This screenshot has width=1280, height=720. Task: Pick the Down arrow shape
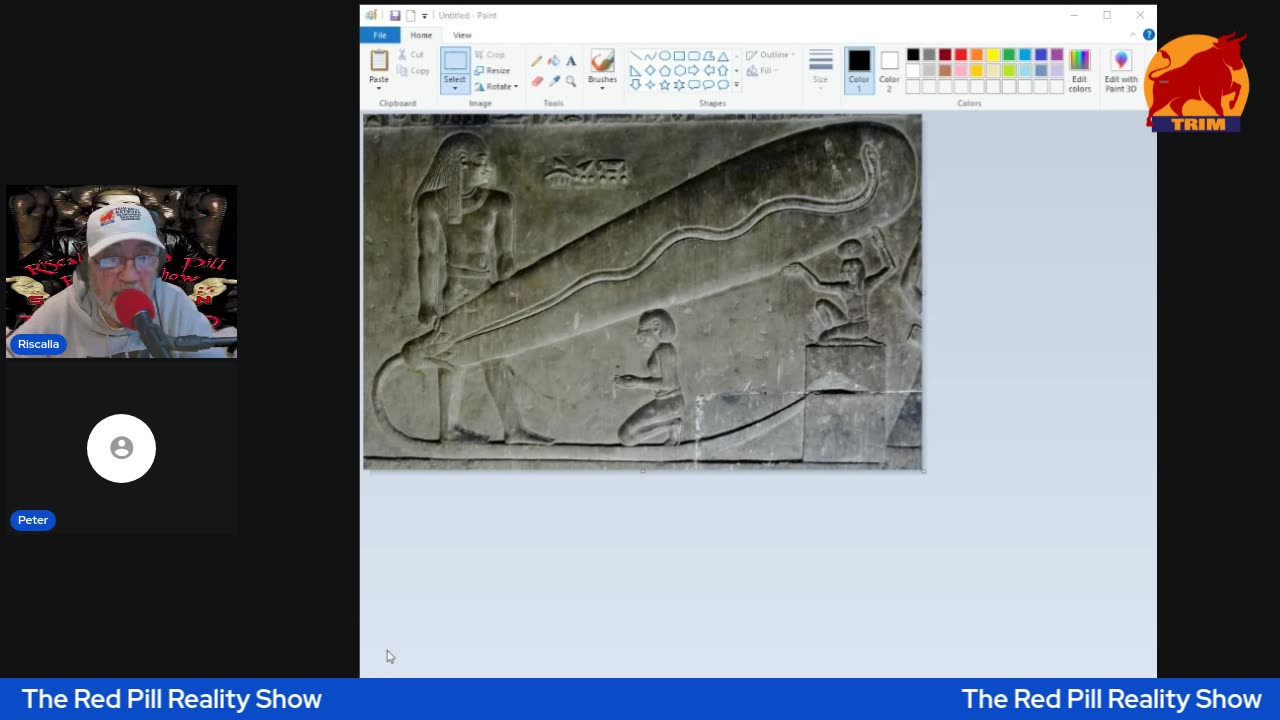pos(636,85)
